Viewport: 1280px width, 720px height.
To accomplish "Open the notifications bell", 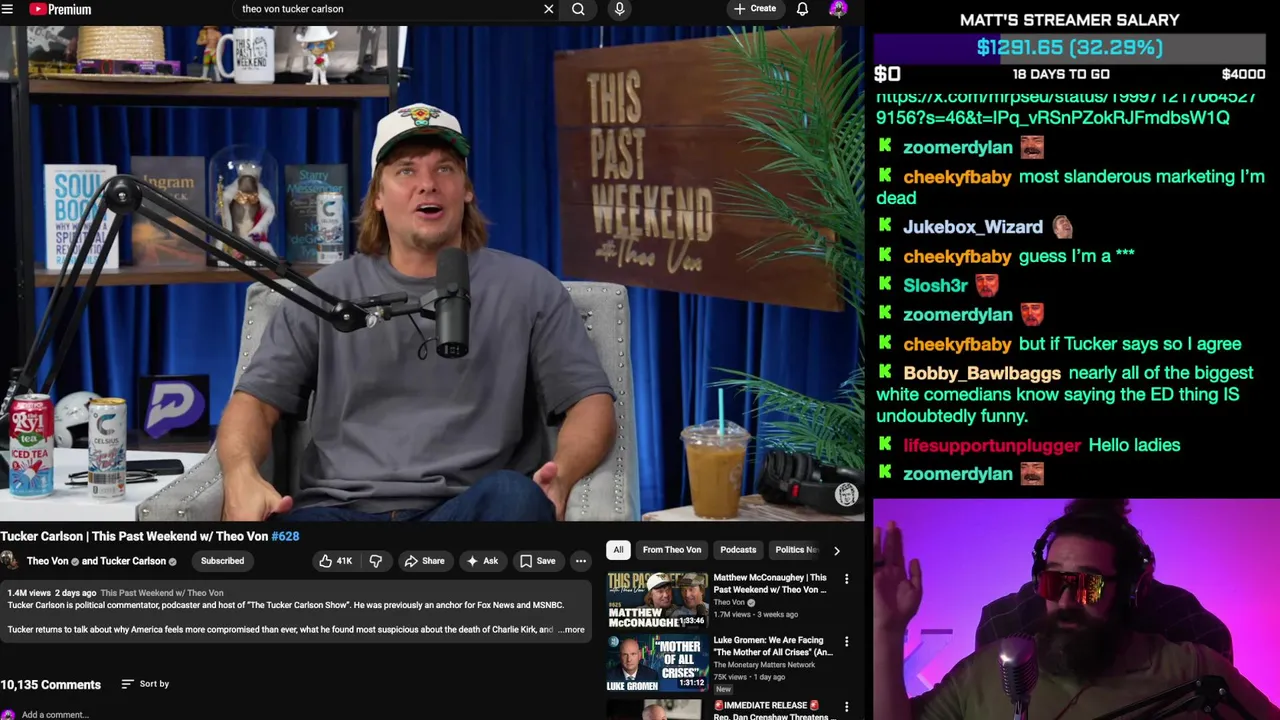I will pyautogui.click(x=802, y=9).
